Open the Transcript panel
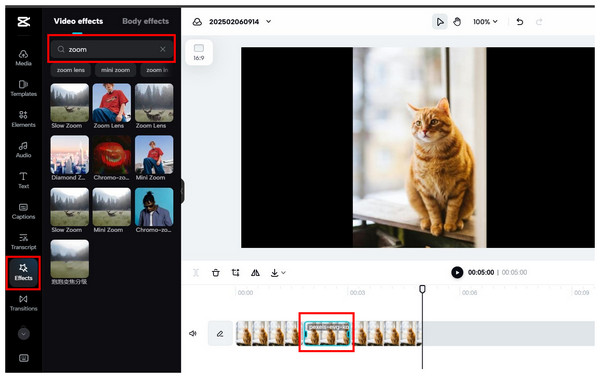The width and height of the screenshot is (600, 378). (23, 241)
